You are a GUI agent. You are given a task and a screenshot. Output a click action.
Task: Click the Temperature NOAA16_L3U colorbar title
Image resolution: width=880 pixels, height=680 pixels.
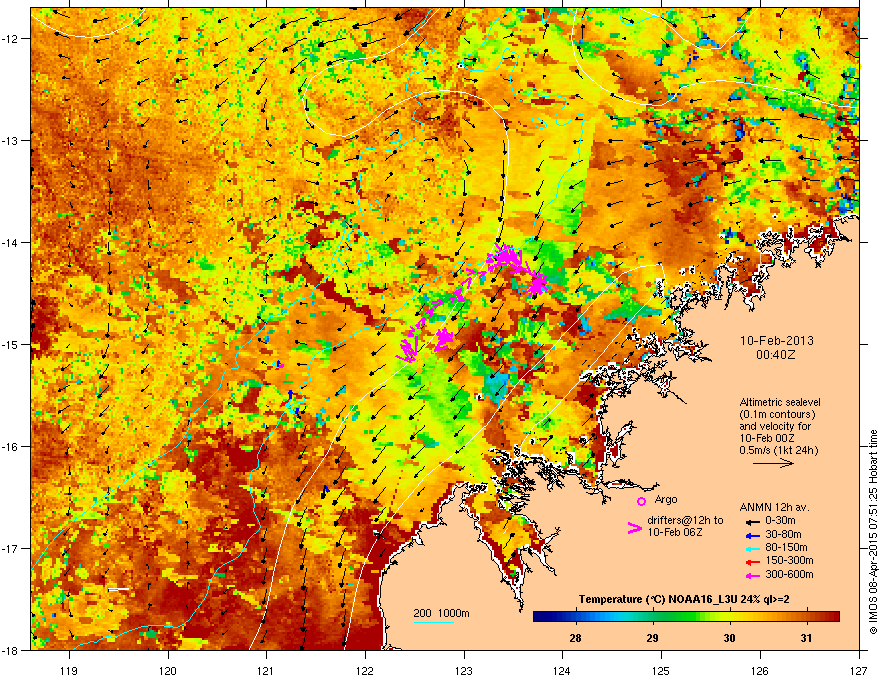(x=684, y=599)
